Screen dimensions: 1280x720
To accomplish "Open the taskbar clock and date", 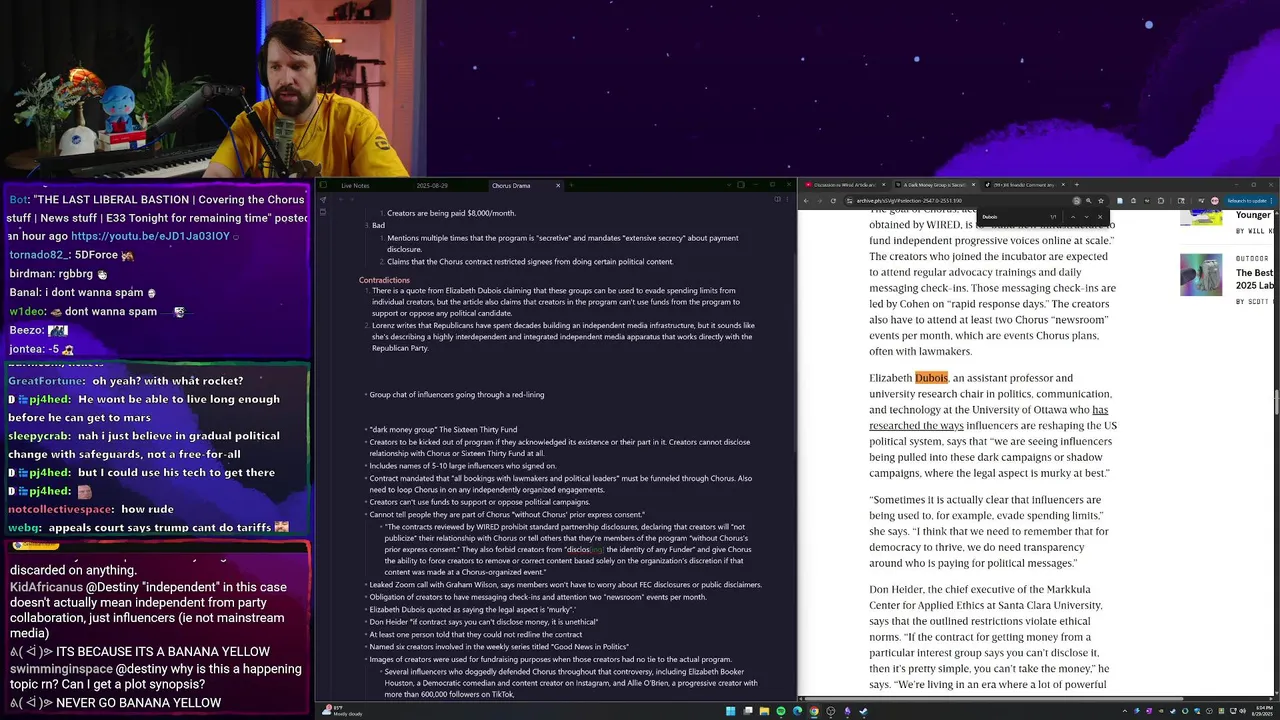I will 1261,711.
